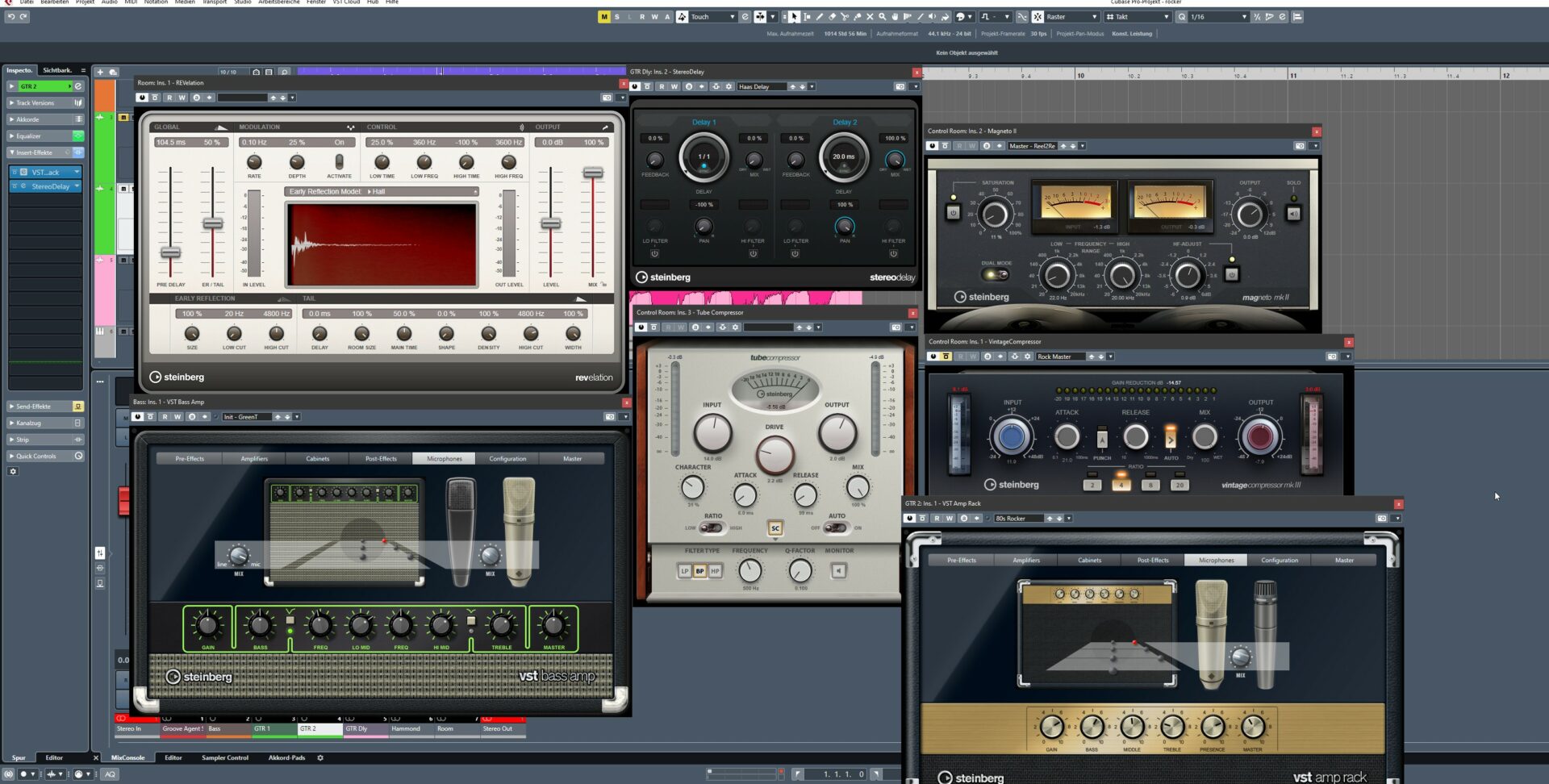Open the Touch automation mode dropdown
Image resolution: width=1549 pixels, height=784 pixels.
[x=712, y=17]
